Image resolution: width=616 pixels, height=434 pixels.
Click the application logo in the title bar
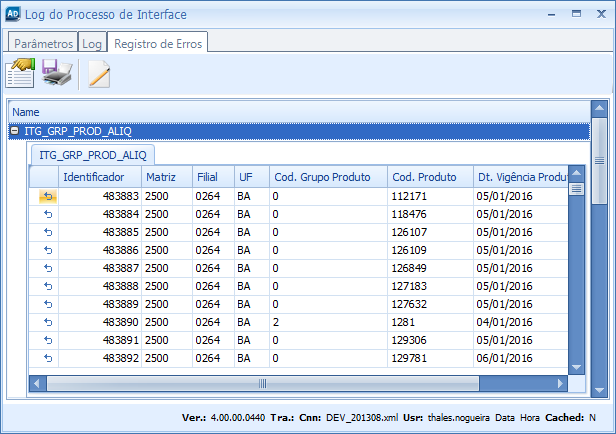[11, 14]
